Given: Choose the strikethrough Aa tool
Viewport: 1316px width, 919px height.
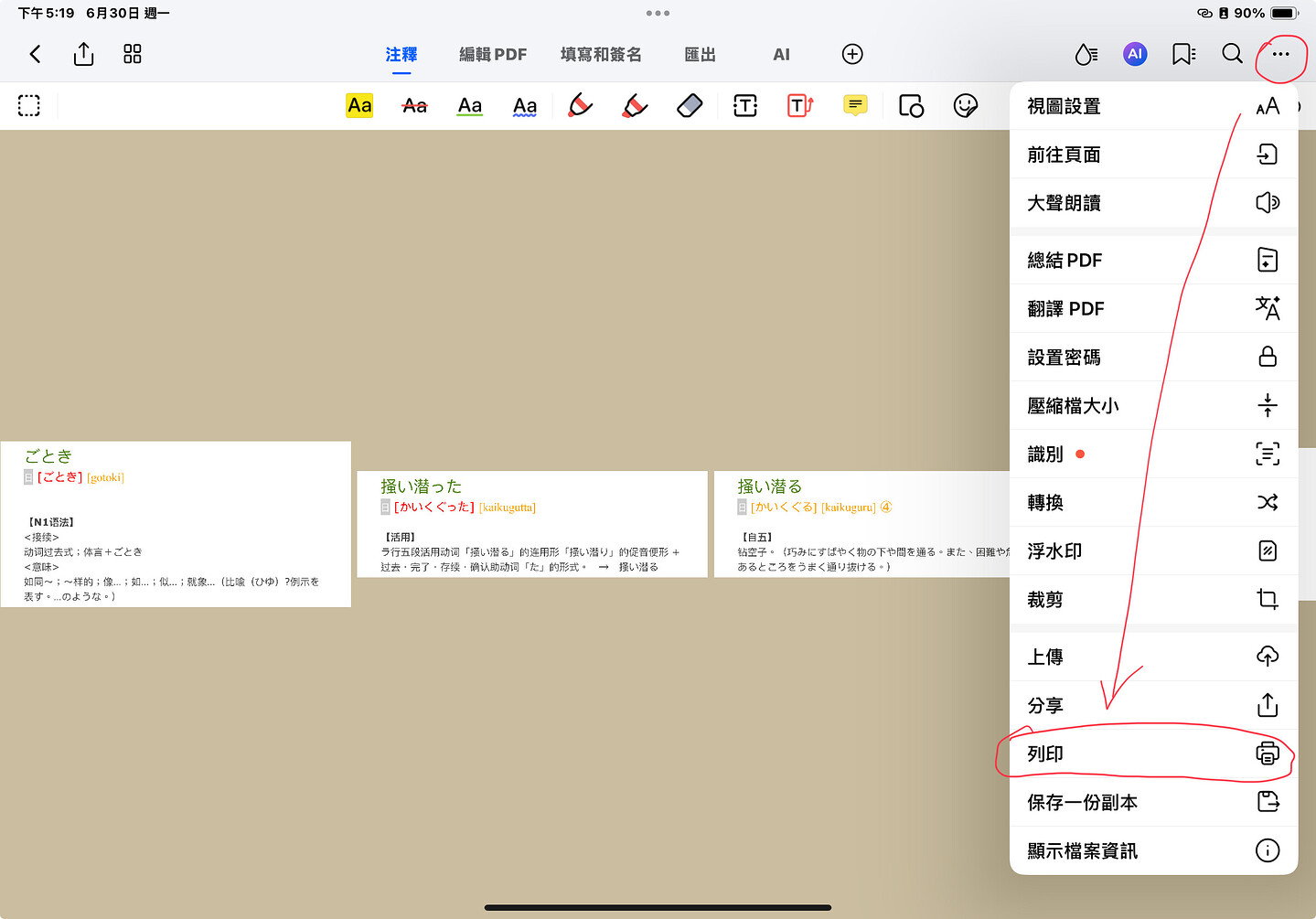Looking at the screenshot, I should [x=414, y=106].
